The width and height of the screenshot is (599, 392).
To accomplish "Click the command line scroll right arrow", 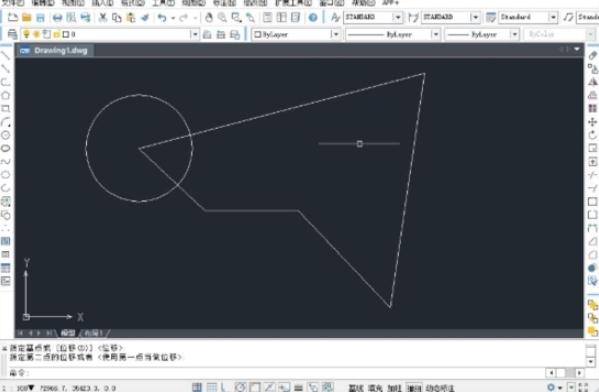I will 580,373.
